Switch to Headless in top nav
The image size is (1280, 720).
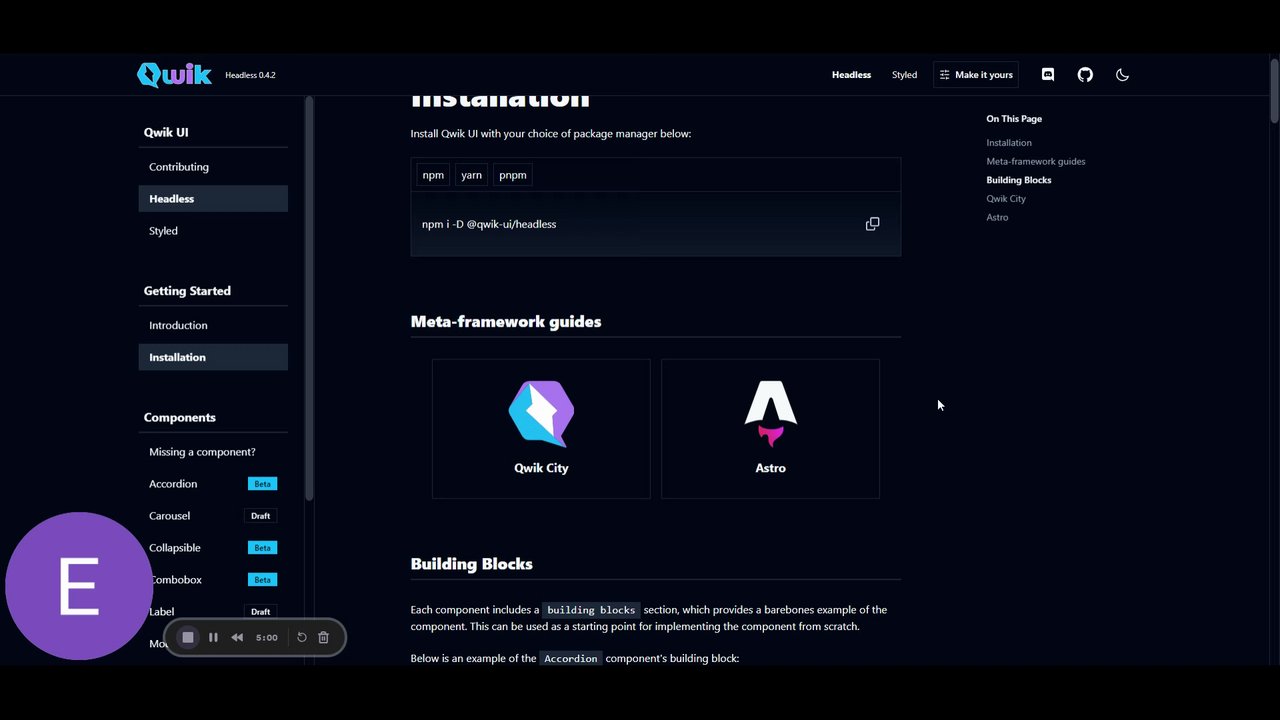[851, 75]
